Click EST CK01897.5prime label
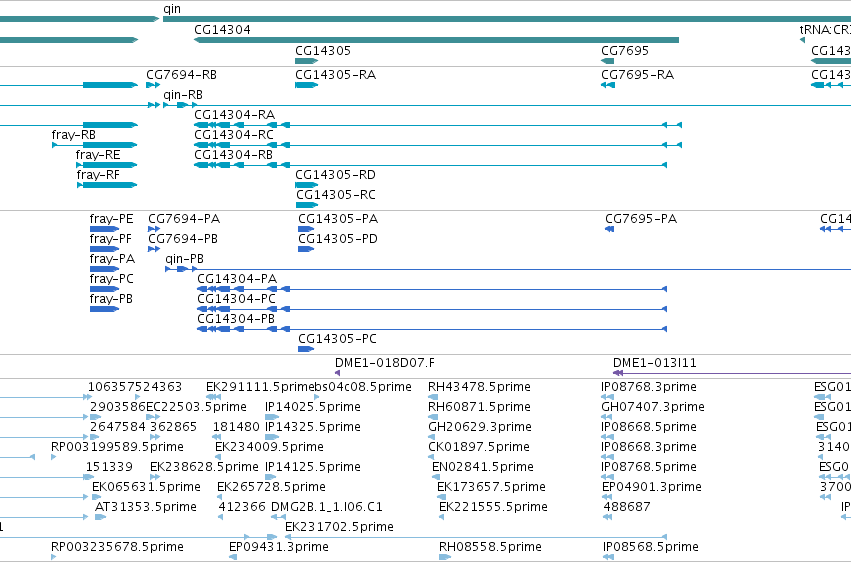Viewport: 851px width, 562px height. click(x=479, y=447)
